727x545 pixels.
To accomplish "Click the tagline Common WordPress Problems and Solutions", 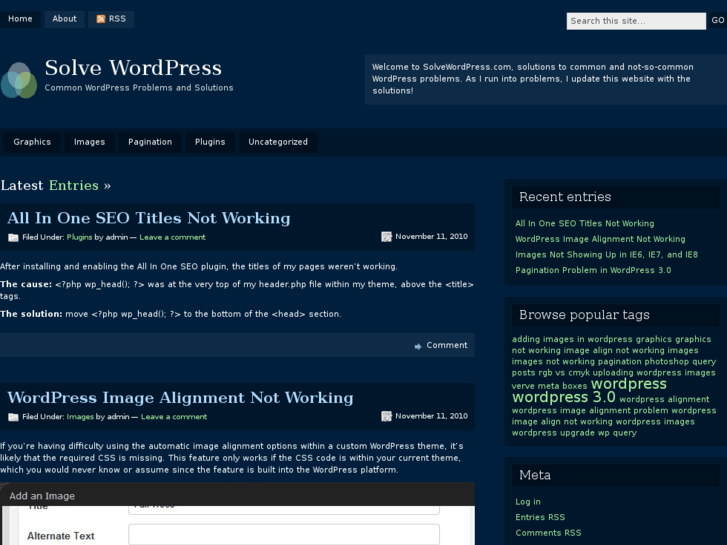I will (139, 88).
